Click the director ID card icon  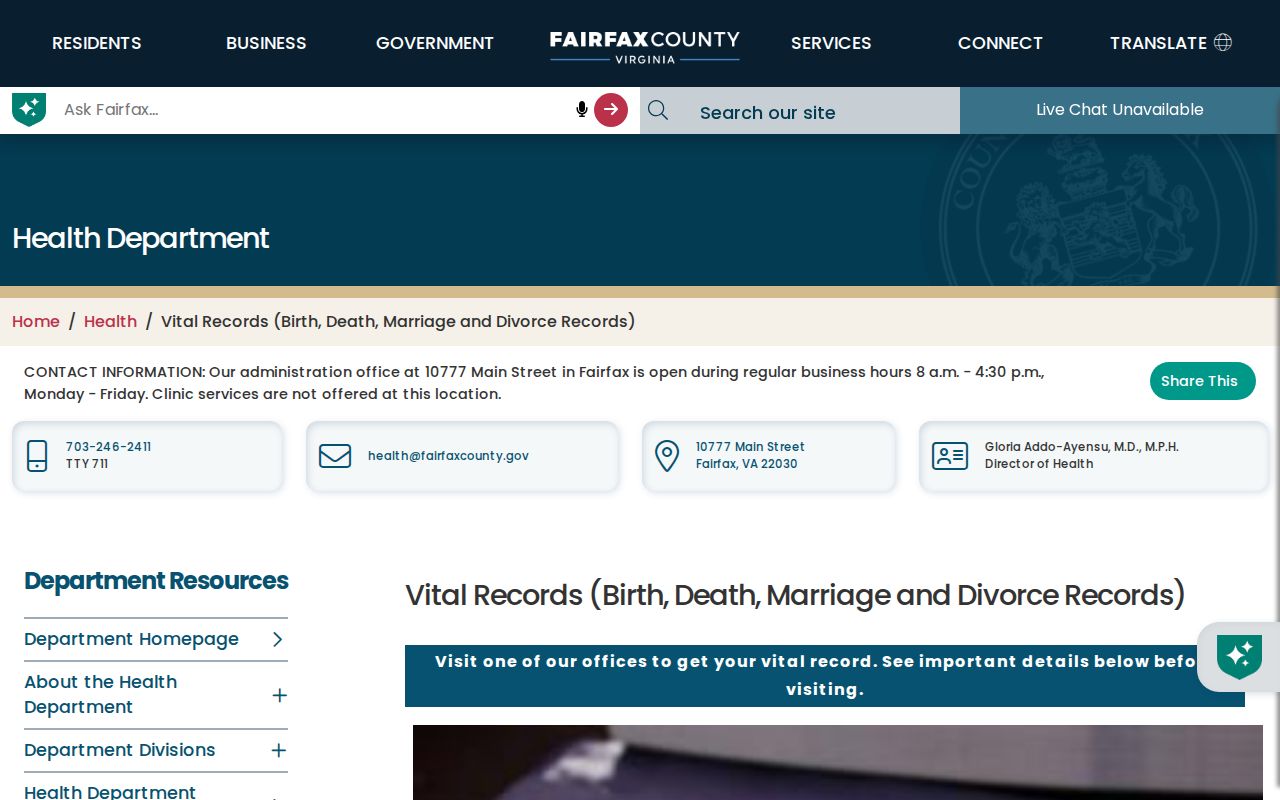[x=950, y=456]
